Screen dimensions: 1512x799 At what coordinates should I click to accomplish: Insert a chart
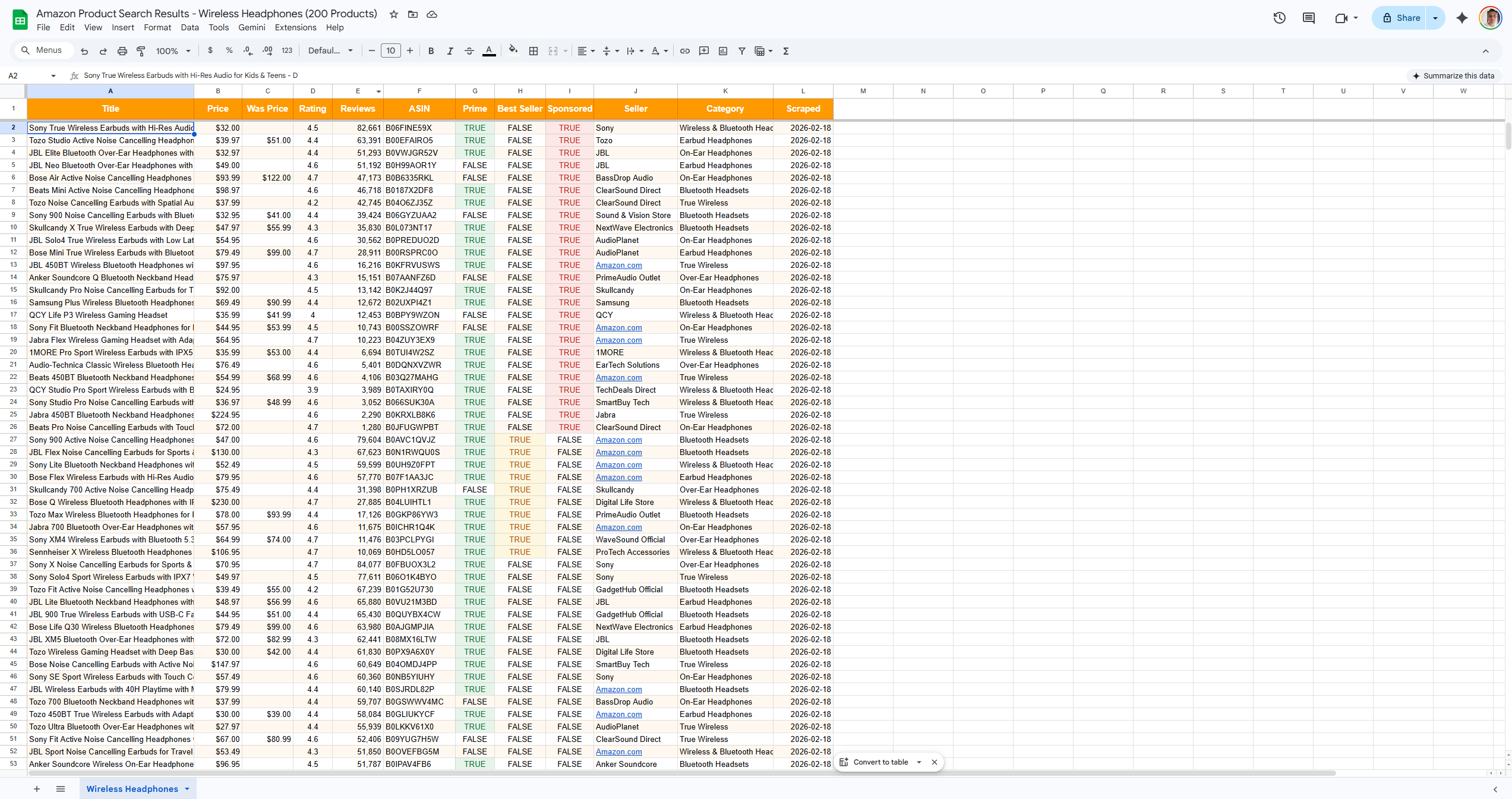723,51
